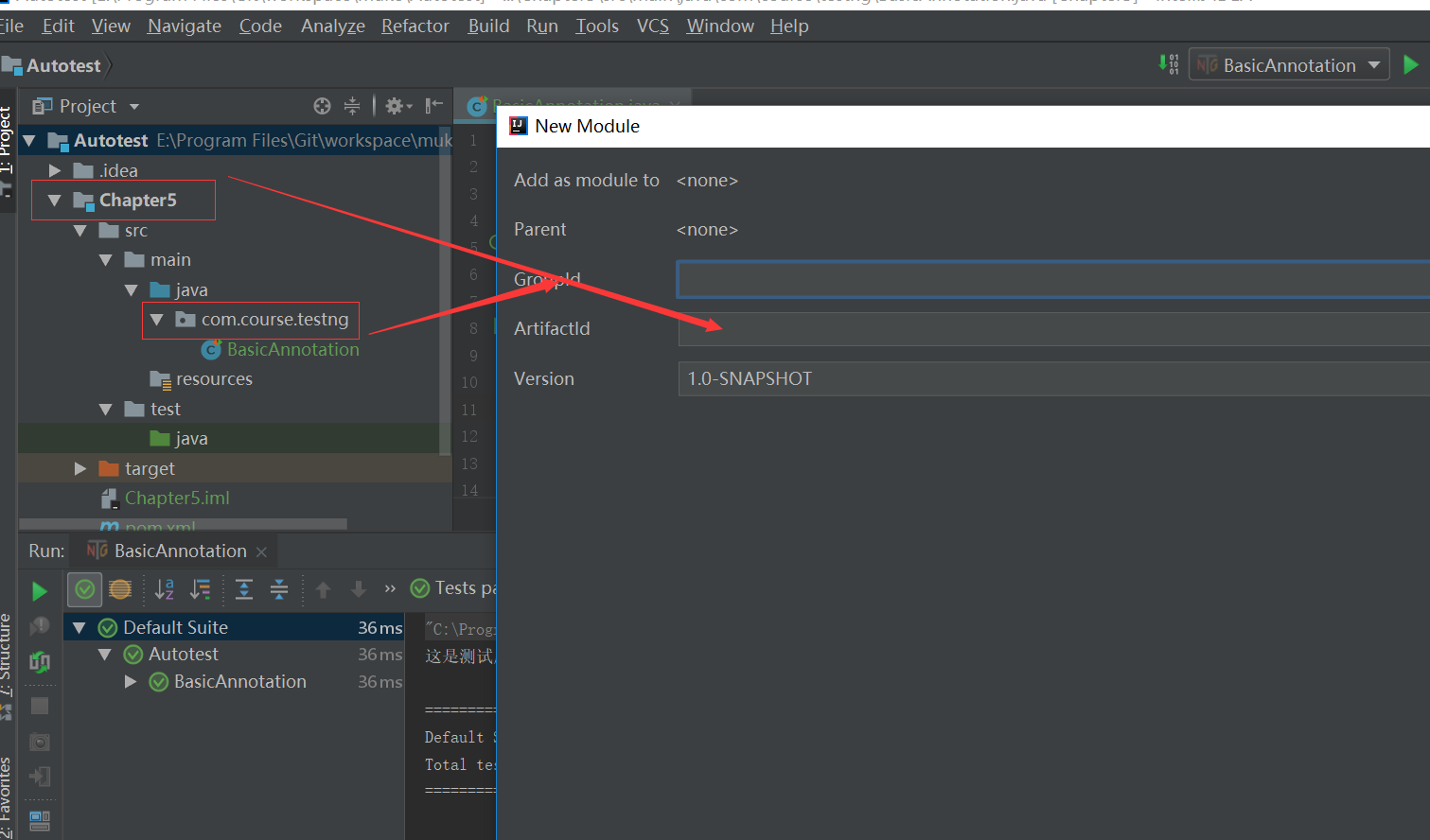This screenshot has height=840, width=1430.
Task: Collapse the Default Suite test node
Action: (79, 628)
